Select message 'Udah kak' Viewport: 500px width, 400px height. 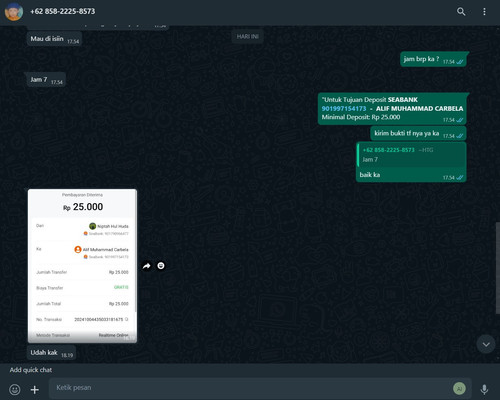pos(51,353)
